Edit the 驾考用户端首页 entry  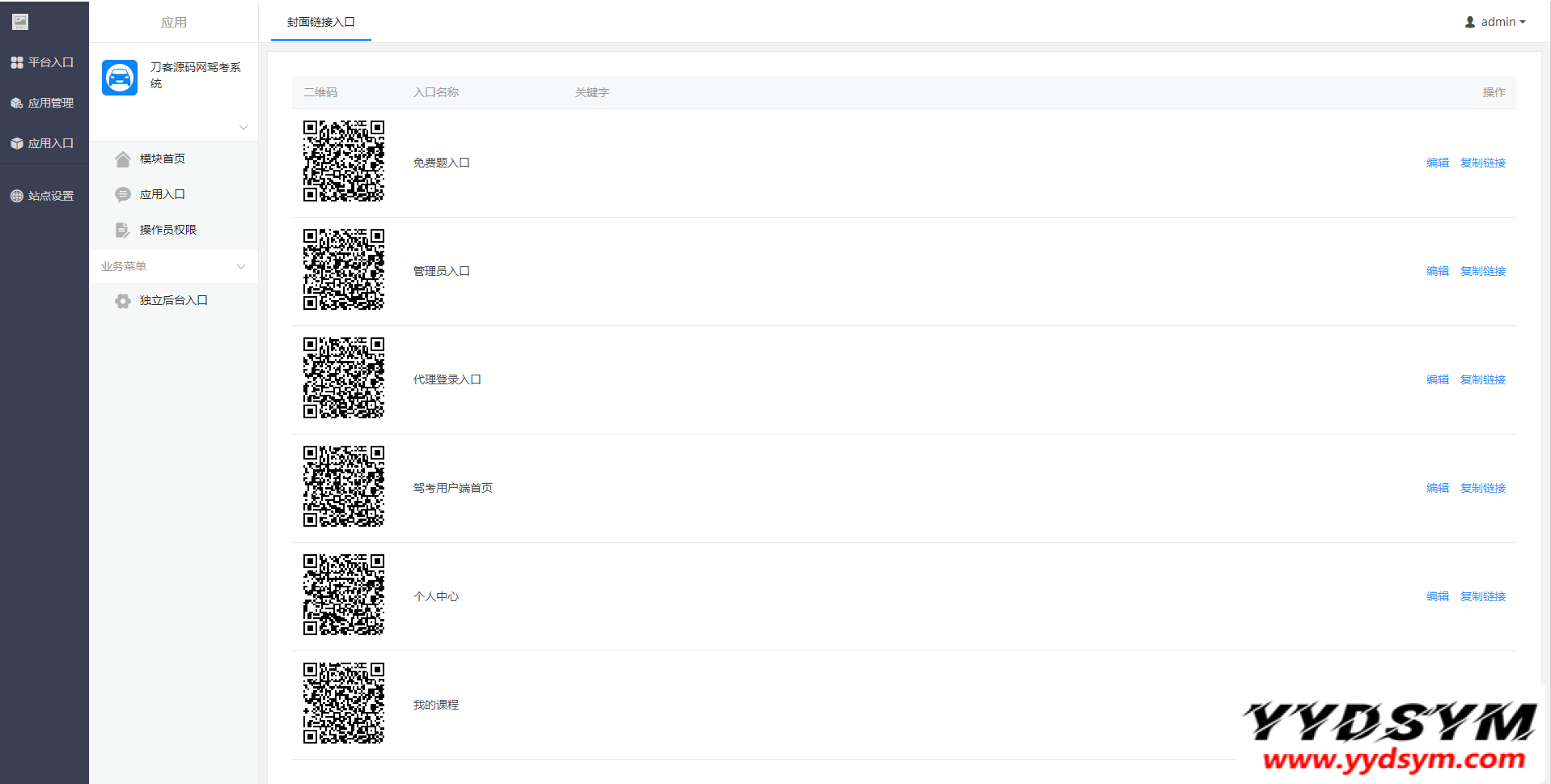tap(1438, 488)
